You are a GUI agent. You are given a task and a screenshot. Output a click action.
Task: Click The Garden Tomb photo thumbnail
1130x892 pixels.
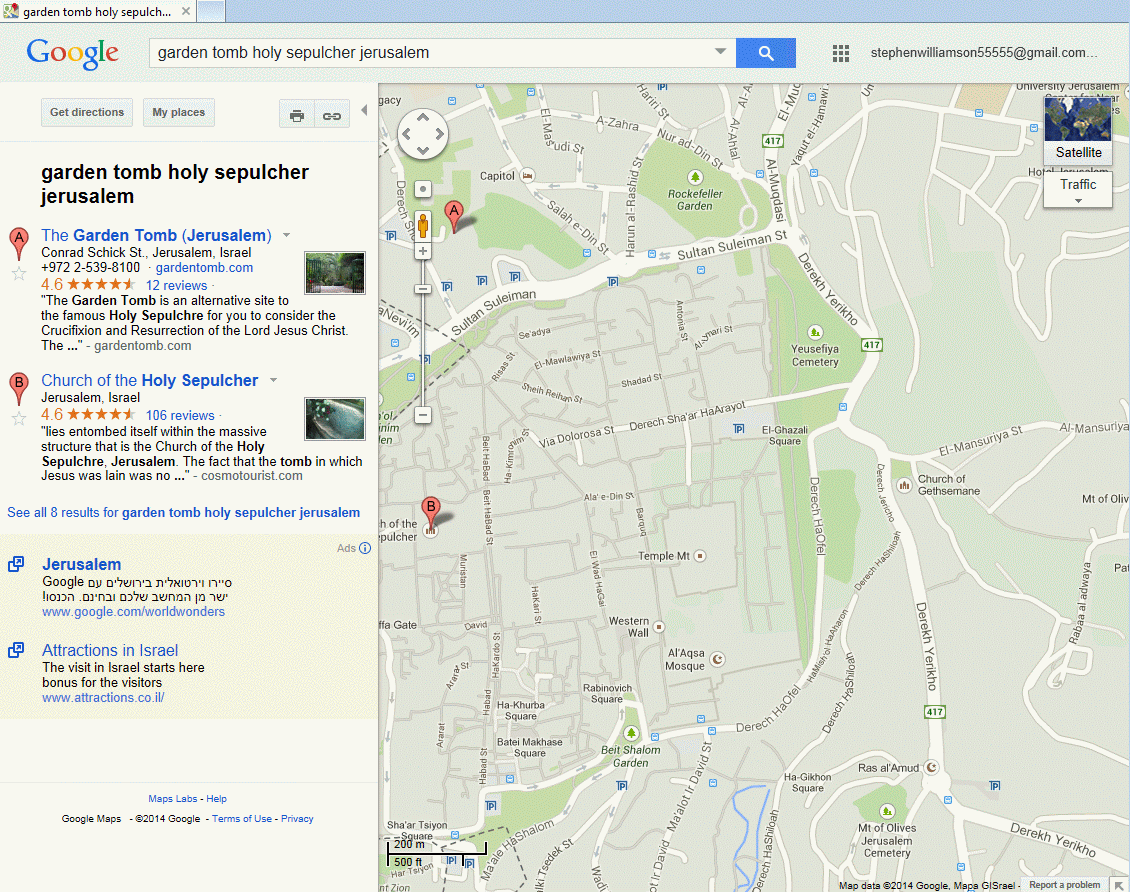(x=335, y=273)
